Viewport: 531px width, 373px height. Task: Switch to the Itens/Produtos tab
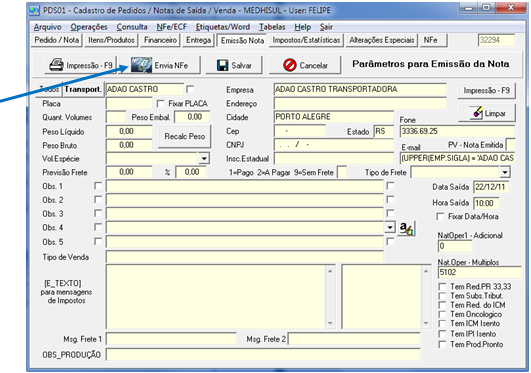point(111,40)
